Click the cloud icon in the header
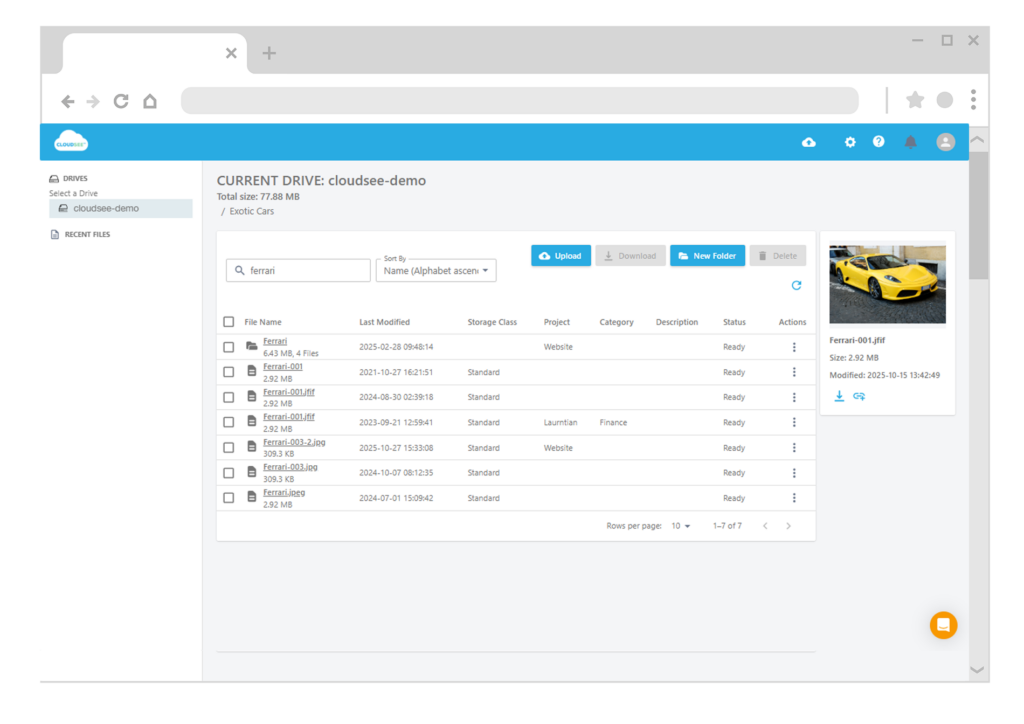The image size is (1024, 724). coord(808,141)
